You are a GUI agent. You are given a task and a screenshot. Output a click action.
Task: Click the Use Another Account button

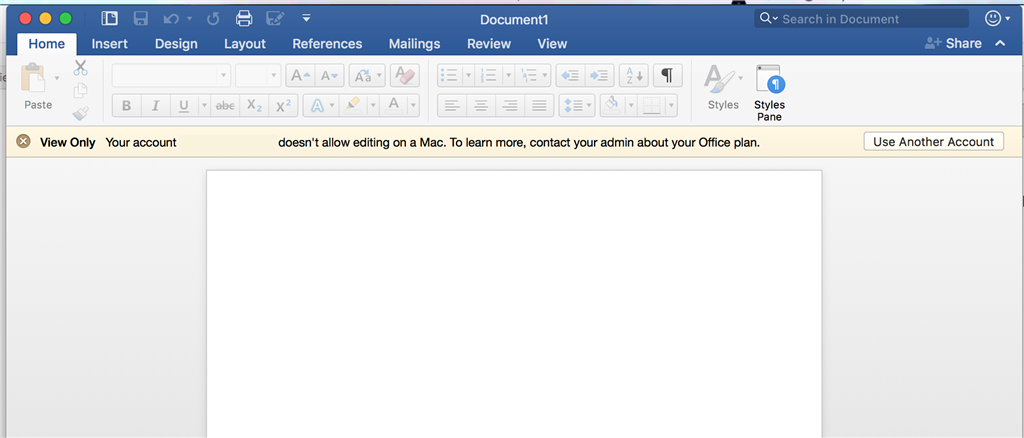click(933, 142)
